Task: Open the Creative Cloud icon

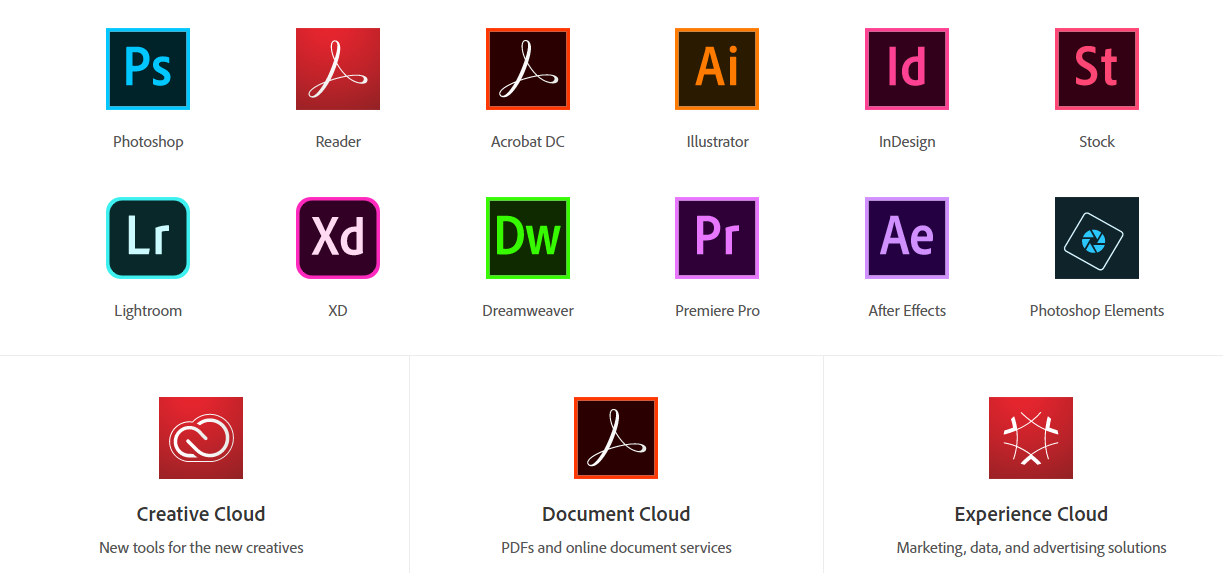Action: tap(201, 438)
